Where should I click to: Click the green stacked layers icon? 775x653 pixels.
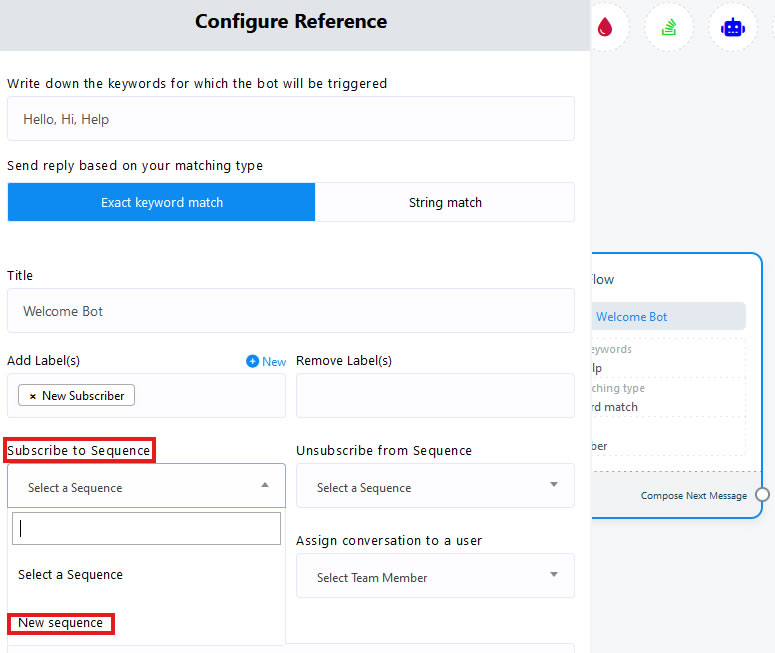point(669,27)
